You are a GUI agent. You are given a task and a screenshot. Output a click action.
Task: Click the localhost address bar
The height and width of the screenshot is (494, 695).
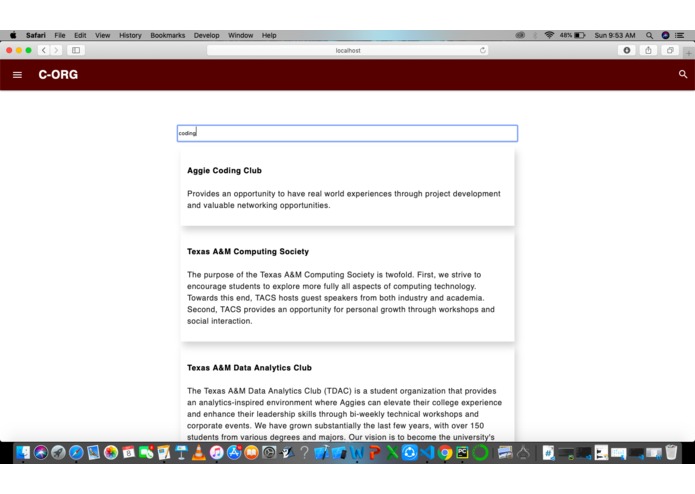(x=348, y=51)
